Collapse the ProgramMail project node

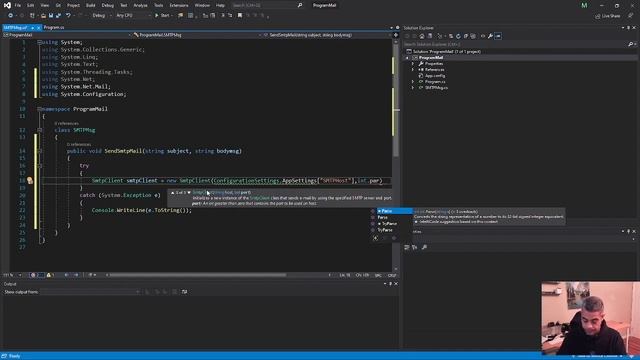(x=407, y=58)
